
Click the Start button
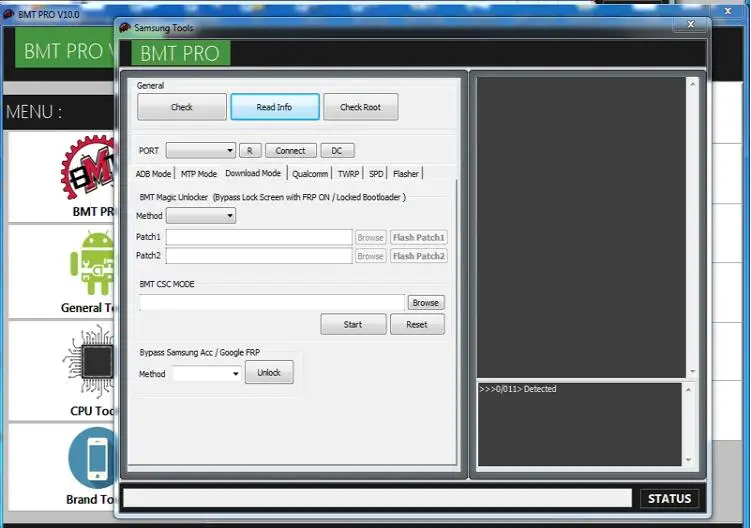353,324
